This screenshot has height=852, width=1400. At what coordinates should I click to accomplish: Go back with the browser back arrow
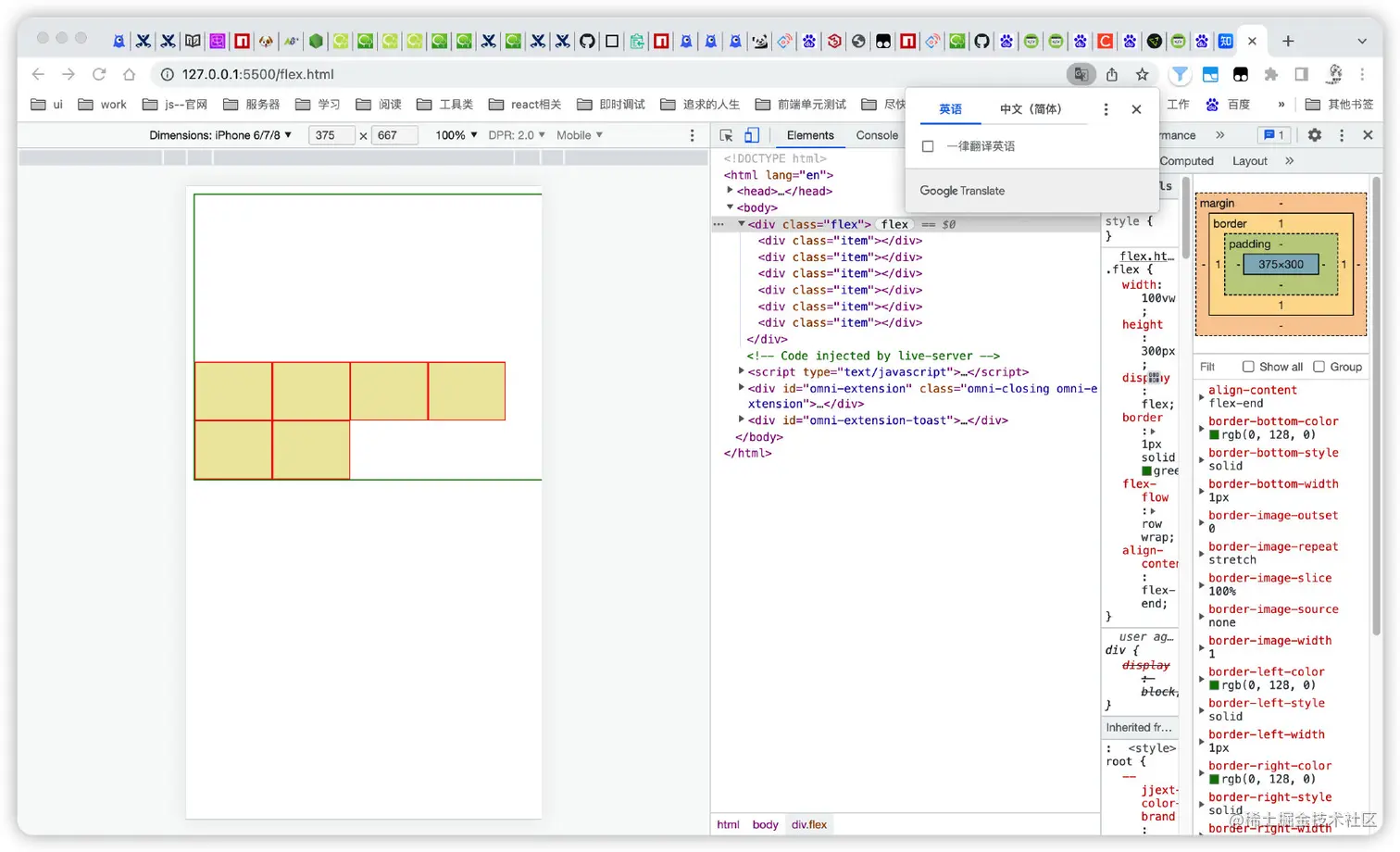coord(38,74)
